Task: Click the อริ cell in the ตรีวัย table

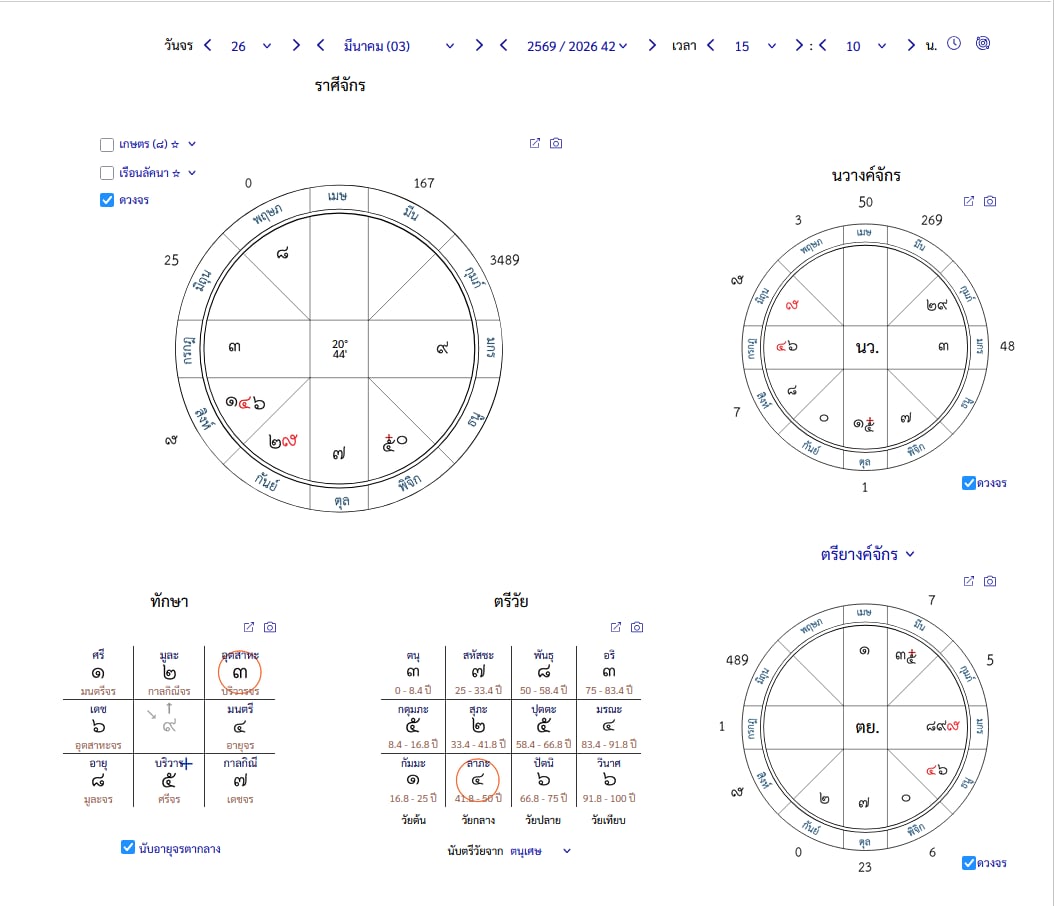Action: click(608, 672)
